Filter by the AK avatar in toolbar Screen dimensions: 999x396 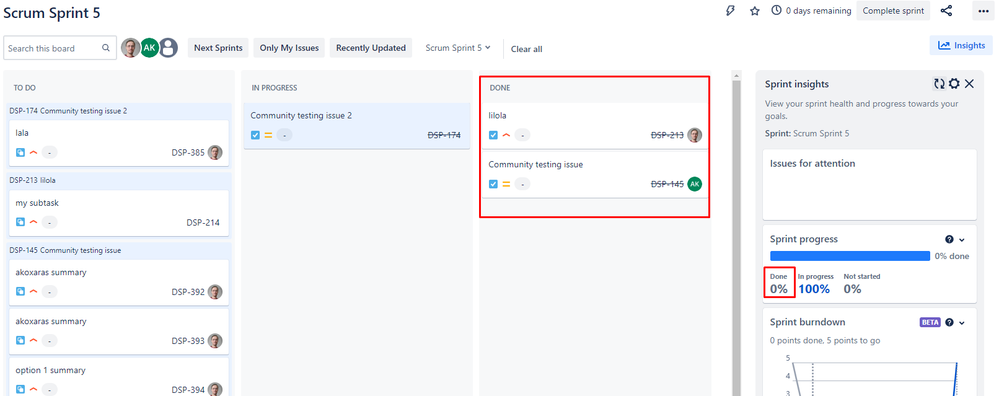pyautogui.click(x=149, y=48)
